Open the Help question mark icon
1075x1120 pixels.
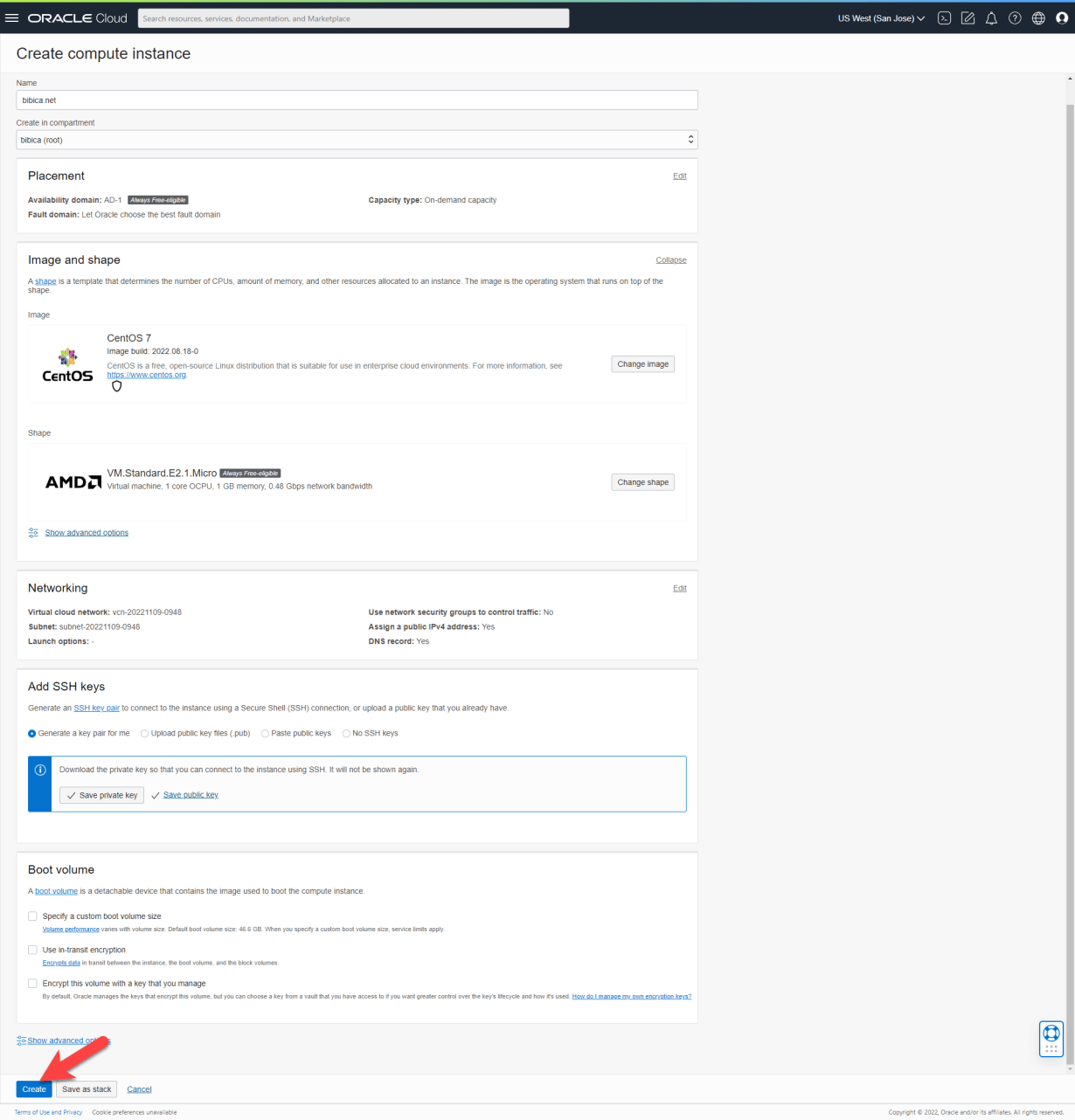tap(1015, 18)
